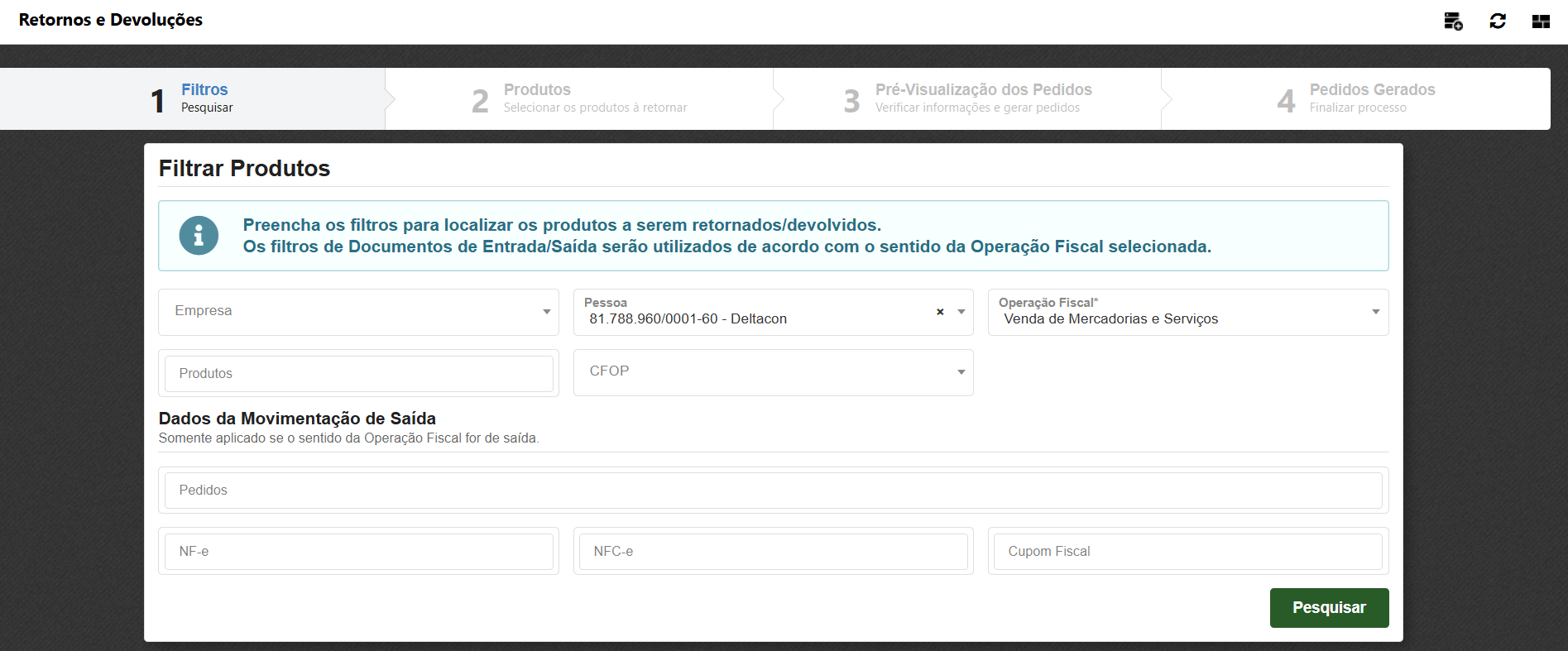Clear the selected Pessoa with the x
This screenshot has width=1568, height=651.
click(x=940, y=312)
